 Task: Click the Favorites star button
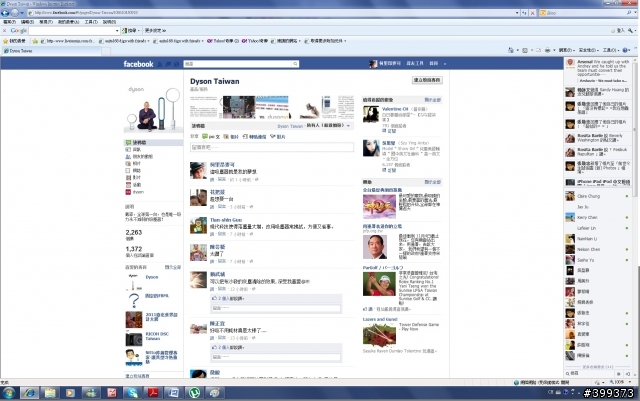(14, 41)
